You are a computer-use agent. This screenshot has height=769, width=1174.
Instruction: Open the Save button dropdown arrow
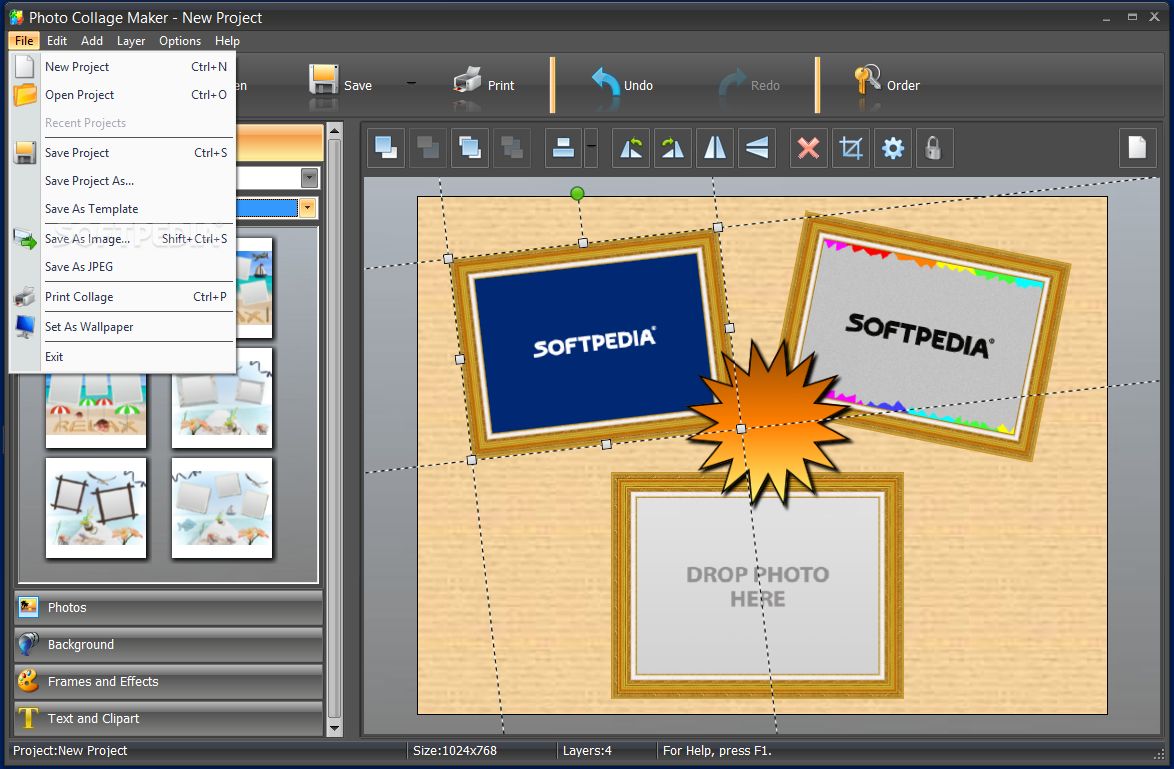(411, 83)
